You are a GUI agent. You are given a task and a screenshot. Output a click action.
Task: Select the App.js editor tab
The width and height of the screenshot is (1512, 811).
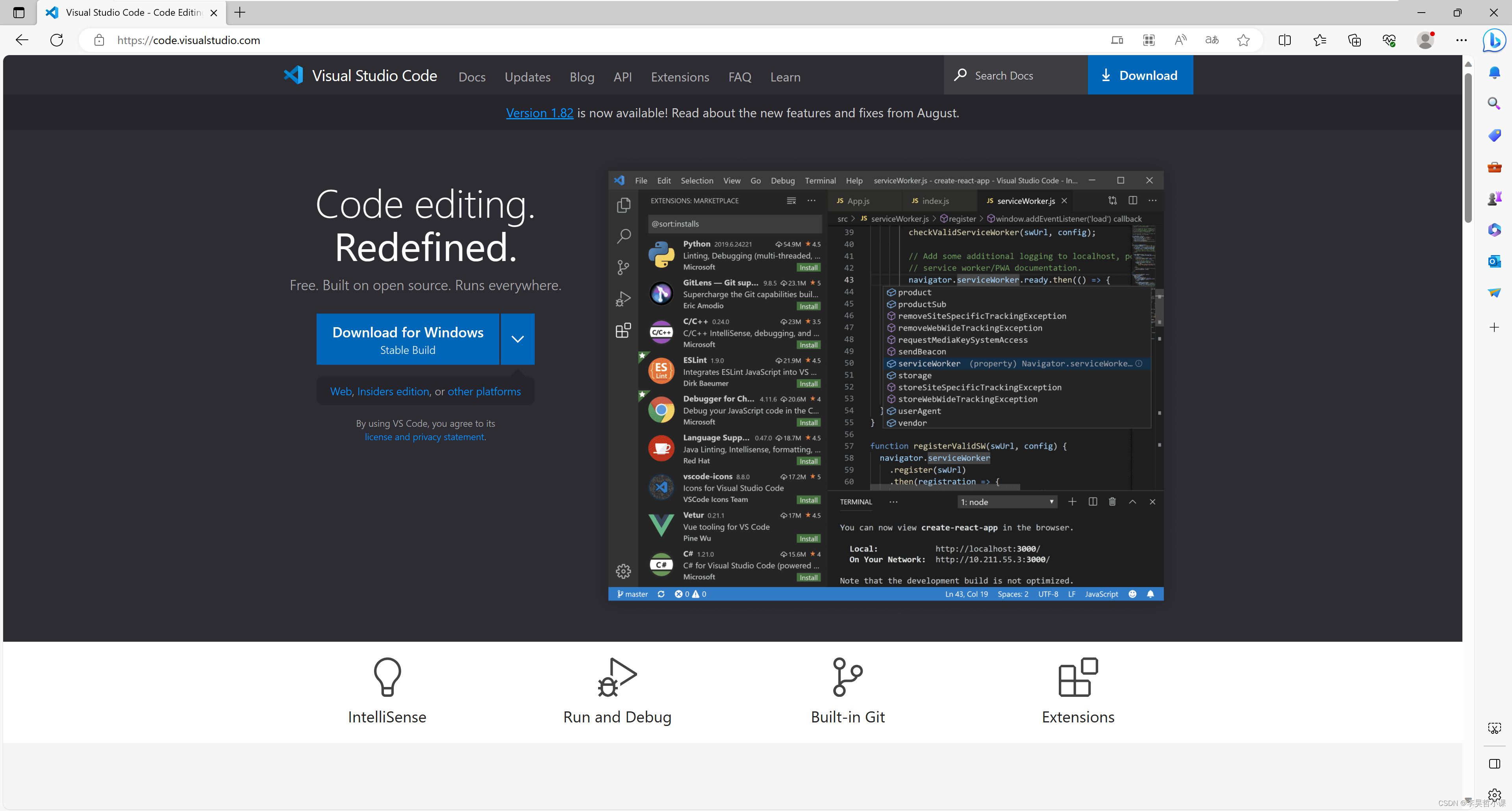tap(858, 201)
